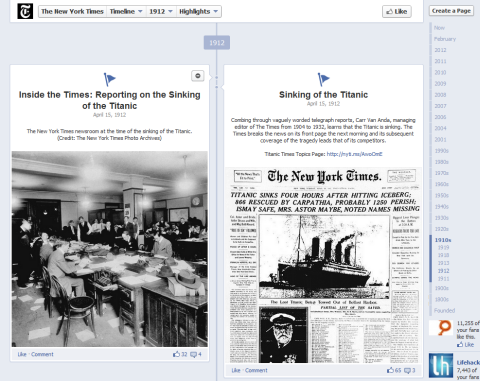View the 32 likes on newsroom post
The width and height of the screenshot is (480, 381).
pyautogui.click(x=180, y=354)
